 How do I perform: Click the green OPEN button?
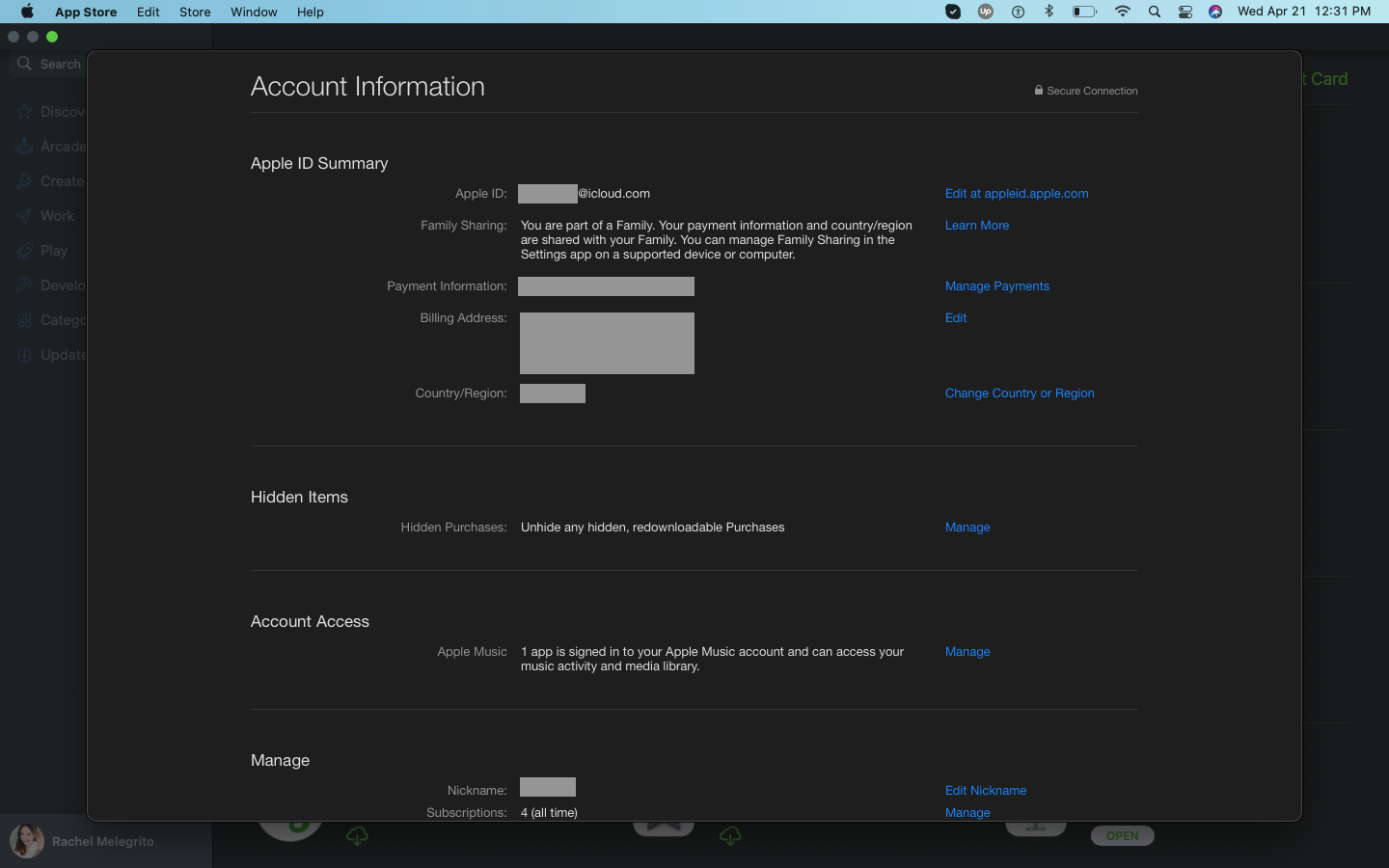[x=1123, y=836]
